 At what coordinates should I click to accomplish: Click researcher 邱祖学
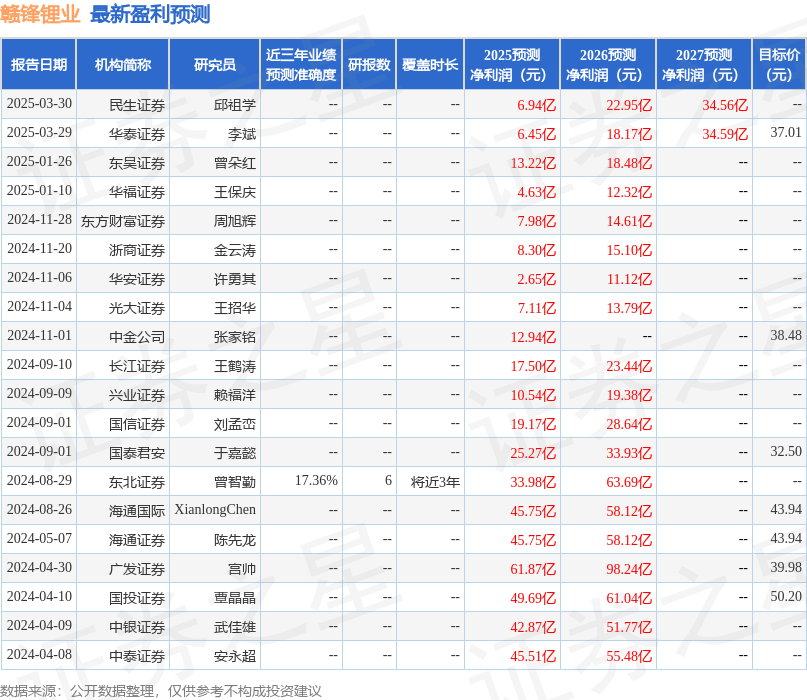(235, 105)
